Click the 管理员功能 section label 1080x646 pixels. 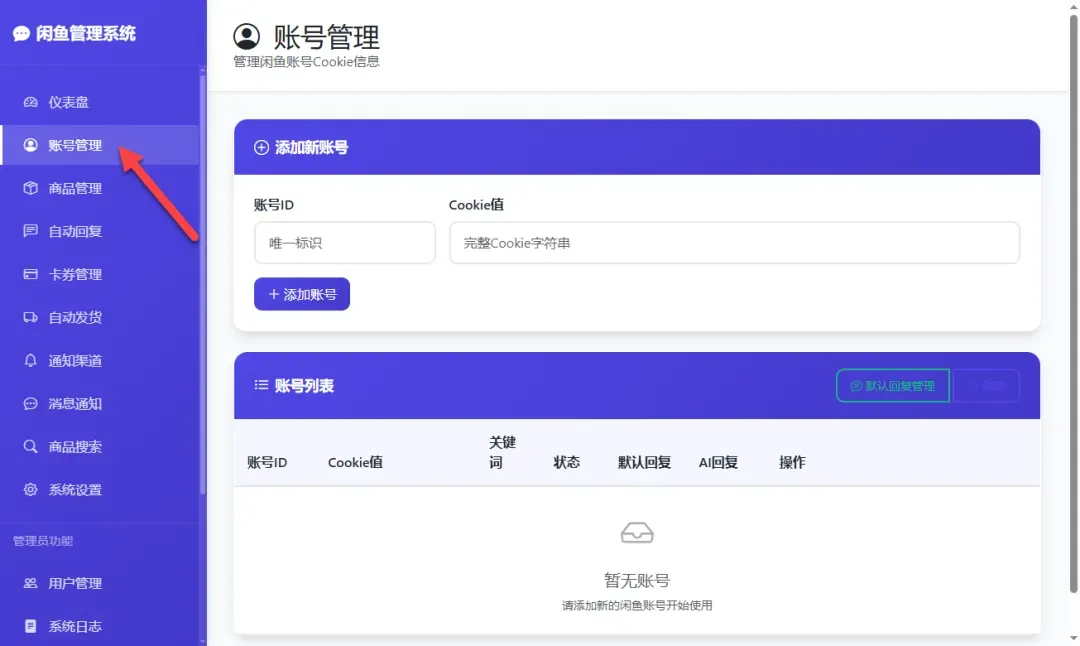click(x=43, y=541)
